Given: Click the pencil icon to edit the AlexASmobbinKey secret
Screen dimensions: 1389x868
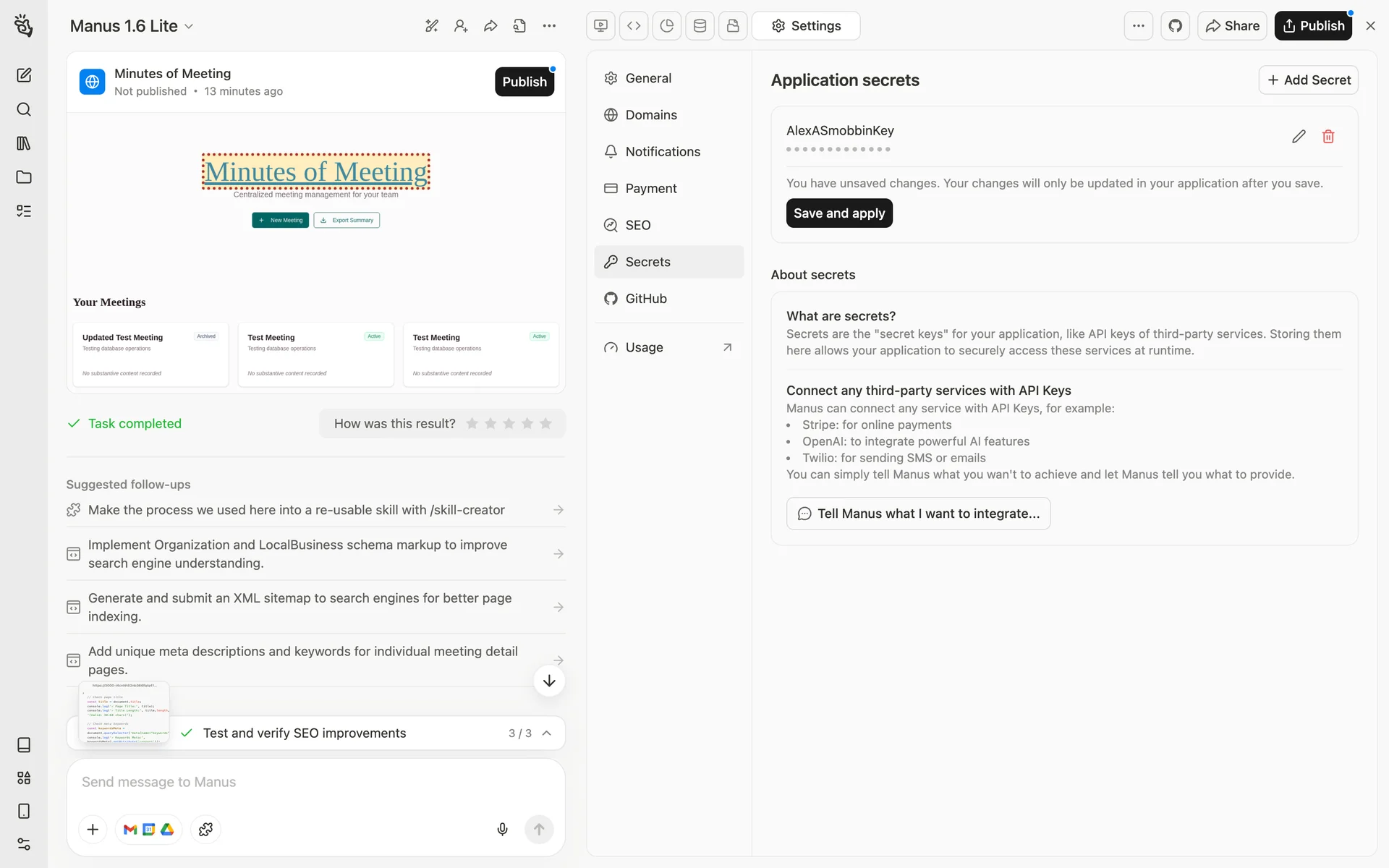Looking at the screenshot, I should [x=1299, y=137].
